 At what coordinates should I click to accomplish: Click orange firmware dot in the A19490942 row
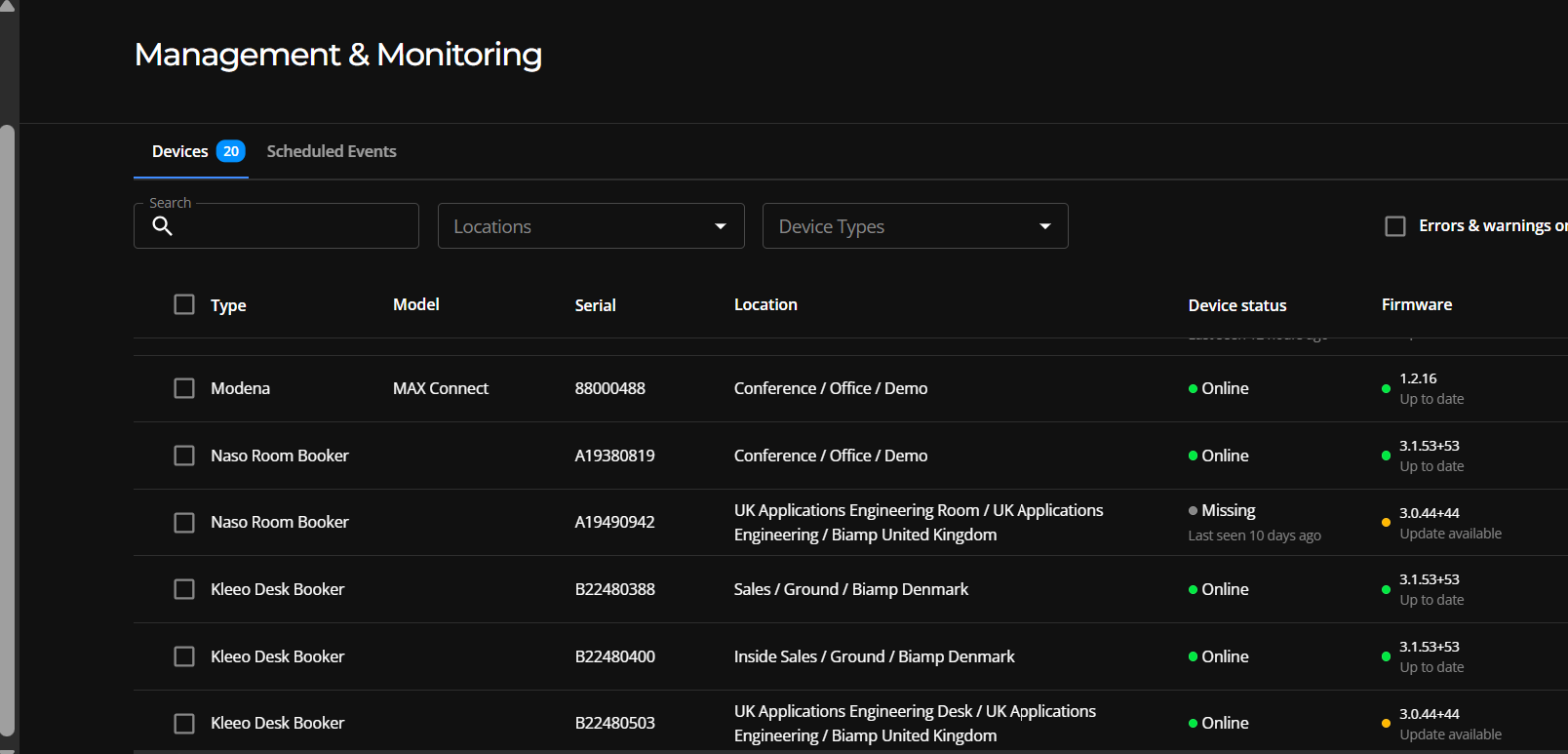1386,523
